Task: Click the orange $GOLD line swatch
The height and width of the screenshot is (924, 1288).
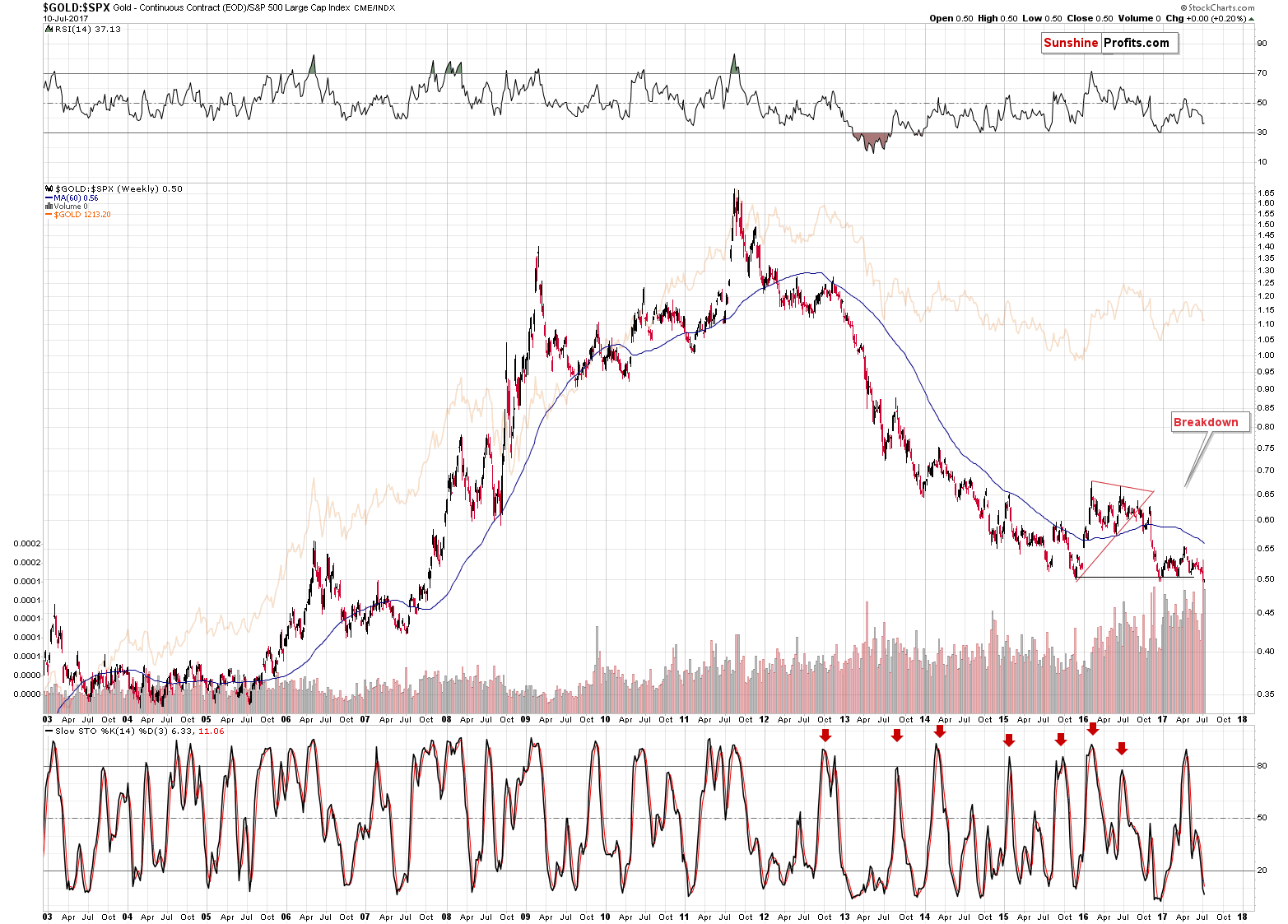Action: [x=49, y=214]
